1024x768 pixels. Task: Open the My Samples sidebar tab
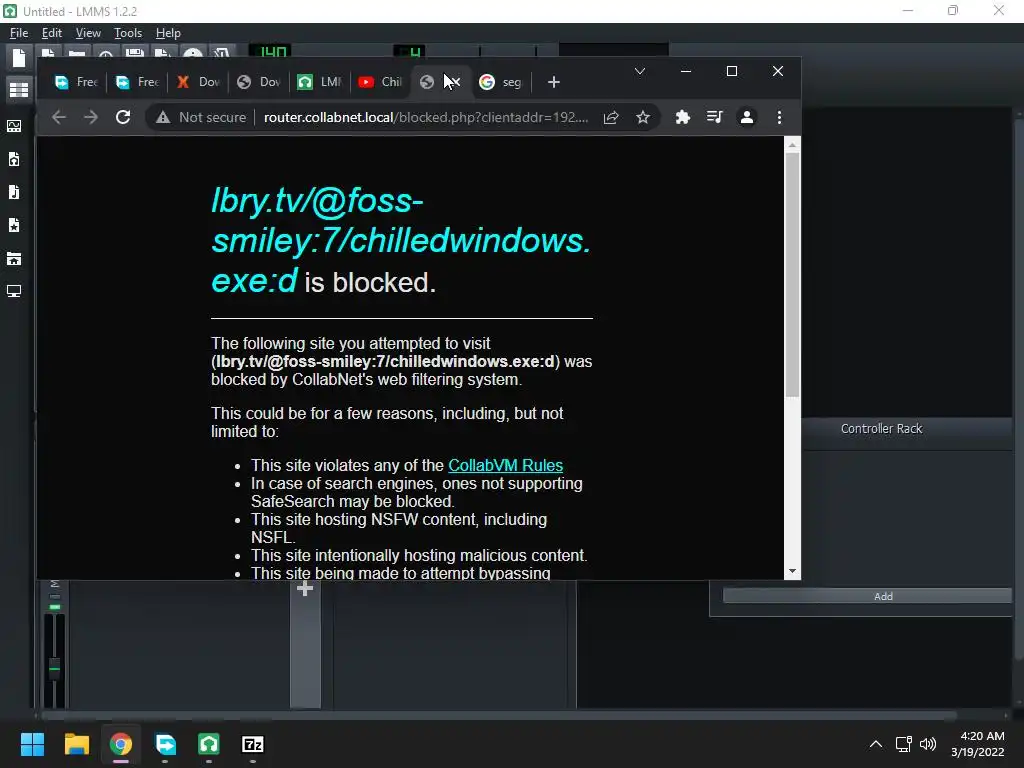14,192
